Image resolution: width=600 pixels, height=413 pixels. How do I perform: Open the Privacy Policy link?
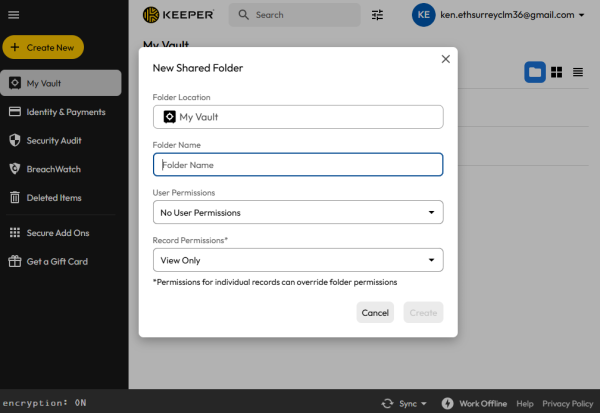click(567, 404)
